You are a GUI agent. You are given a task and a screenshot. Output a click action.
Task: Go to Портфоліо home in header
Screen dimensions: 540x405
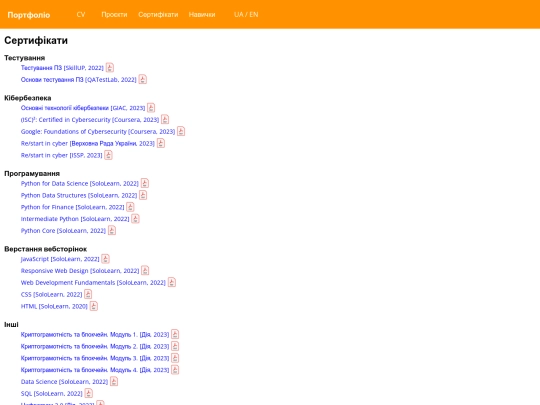tap(29, 15)
